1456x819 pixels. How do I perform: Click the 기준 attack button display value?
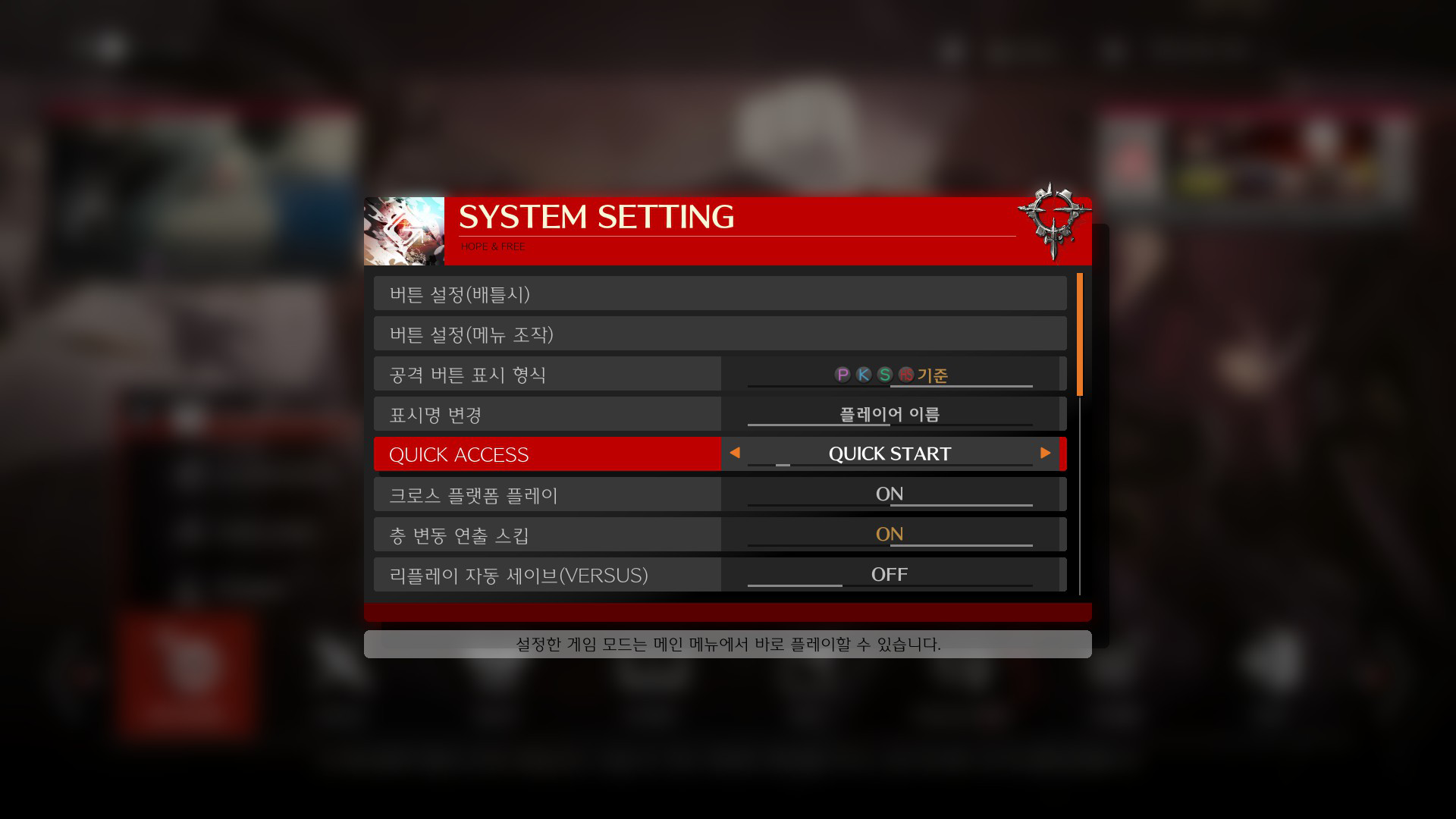coord(933,375)
